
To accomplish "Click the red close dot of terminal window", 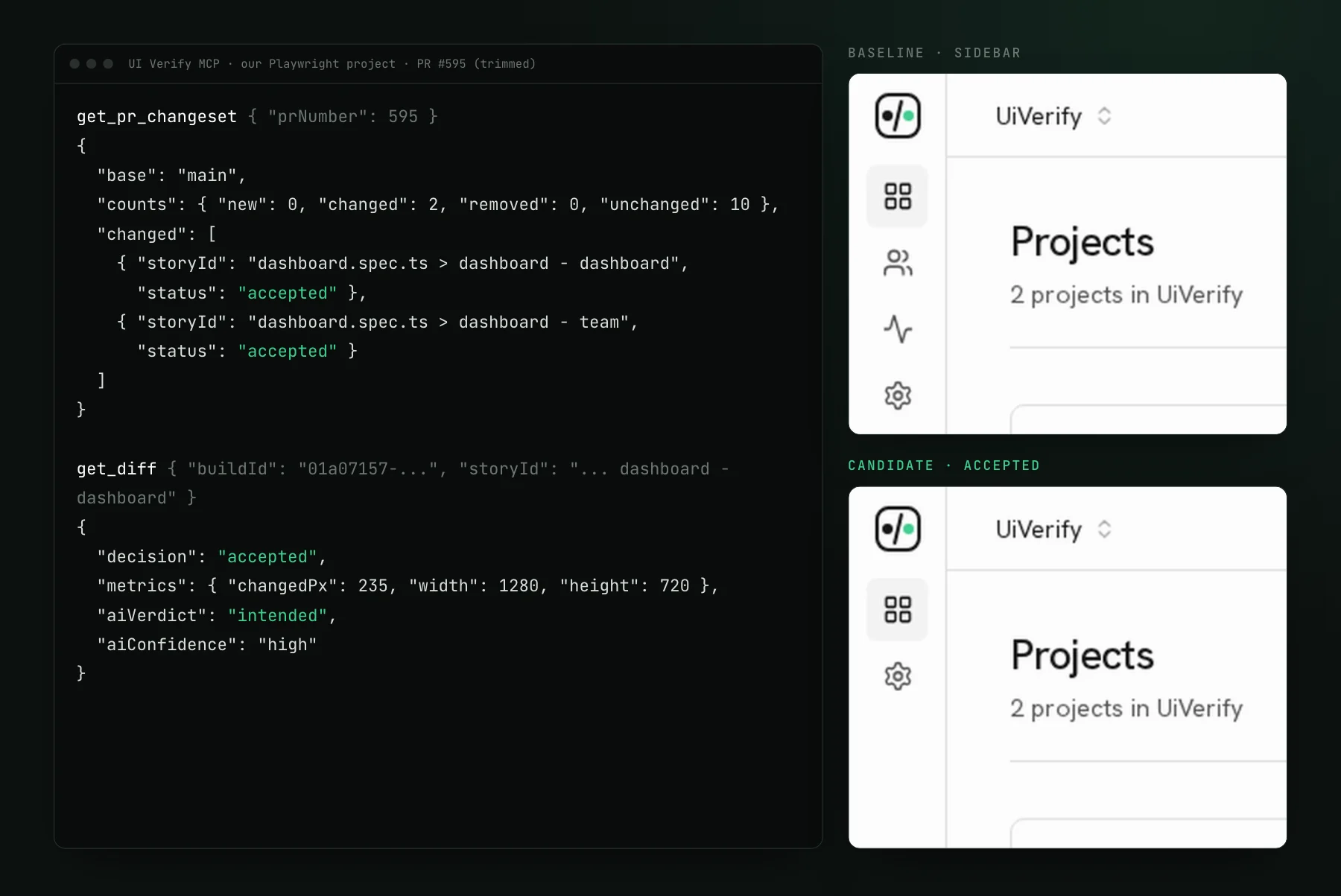I will pyautogui.click(x=74, y=64).
